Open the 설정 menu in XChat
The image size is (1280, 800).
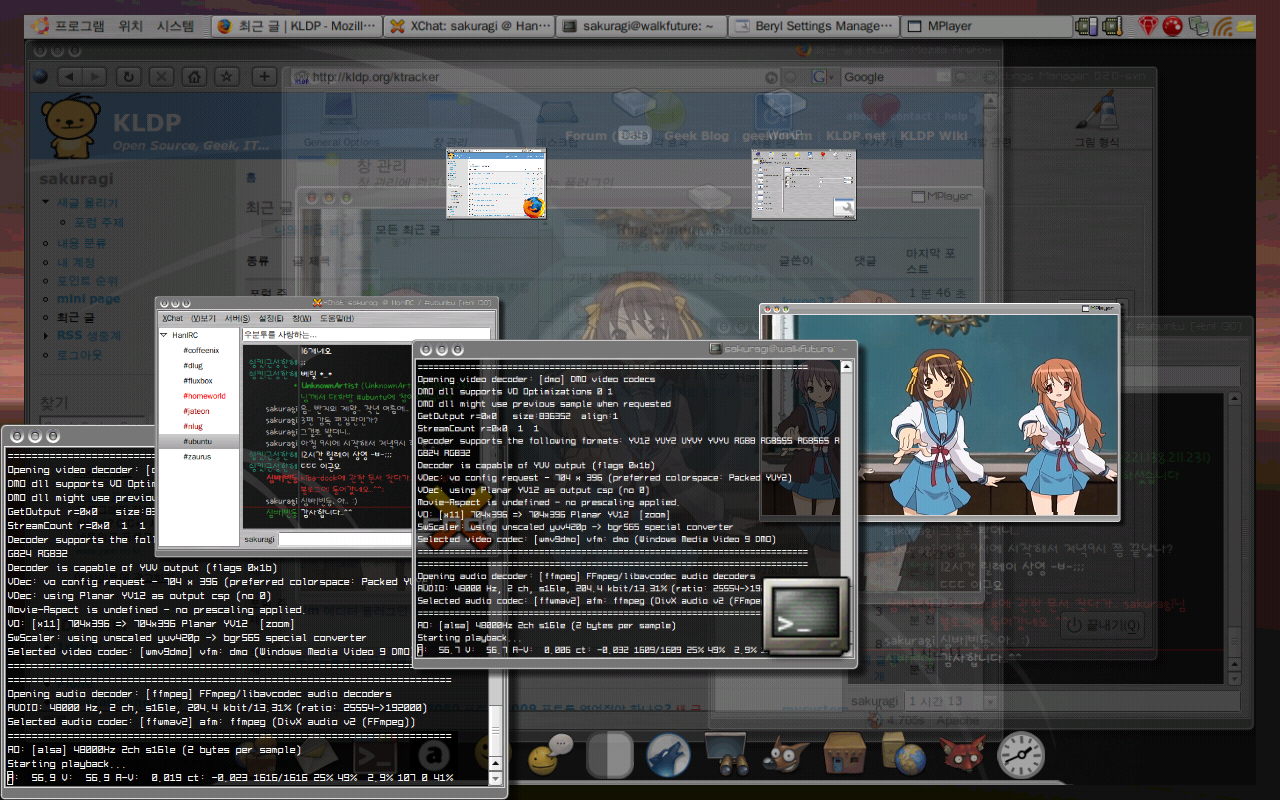[x=271, y=318]
